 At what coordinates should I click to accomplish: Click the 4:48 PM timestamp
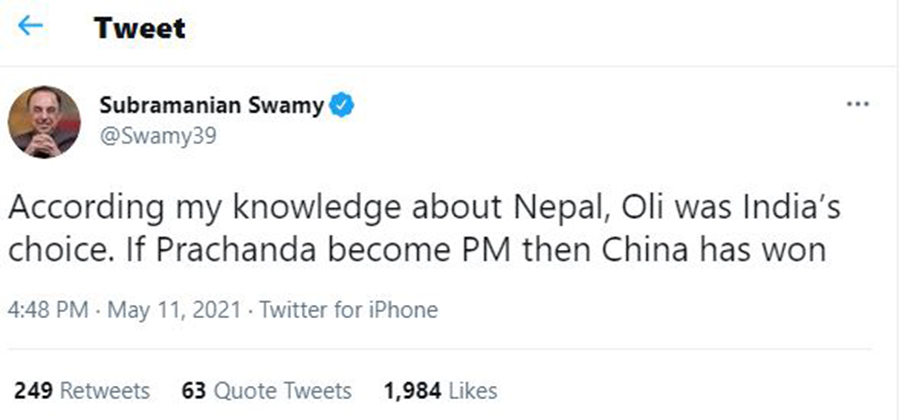(47, 310)
